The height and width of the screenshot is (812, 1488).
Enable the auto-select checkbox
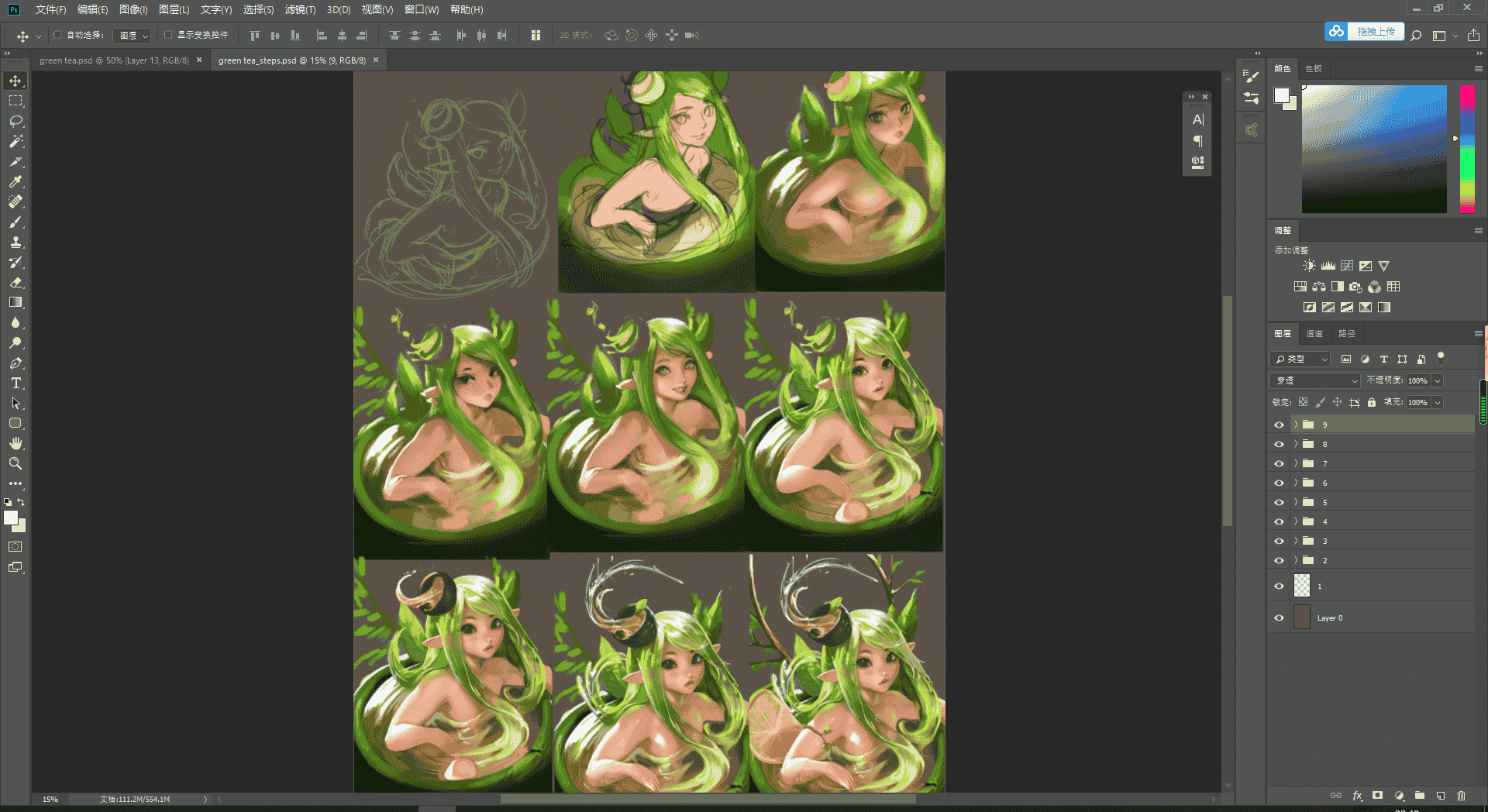(57, 35)
